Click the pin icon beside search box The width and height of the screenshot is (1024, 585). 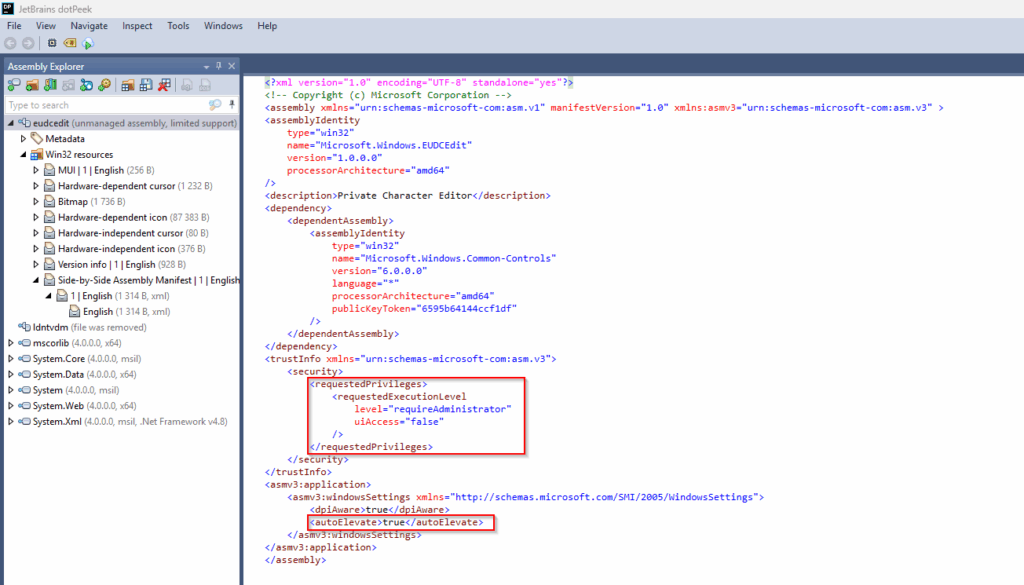click(x=232, y=104)
